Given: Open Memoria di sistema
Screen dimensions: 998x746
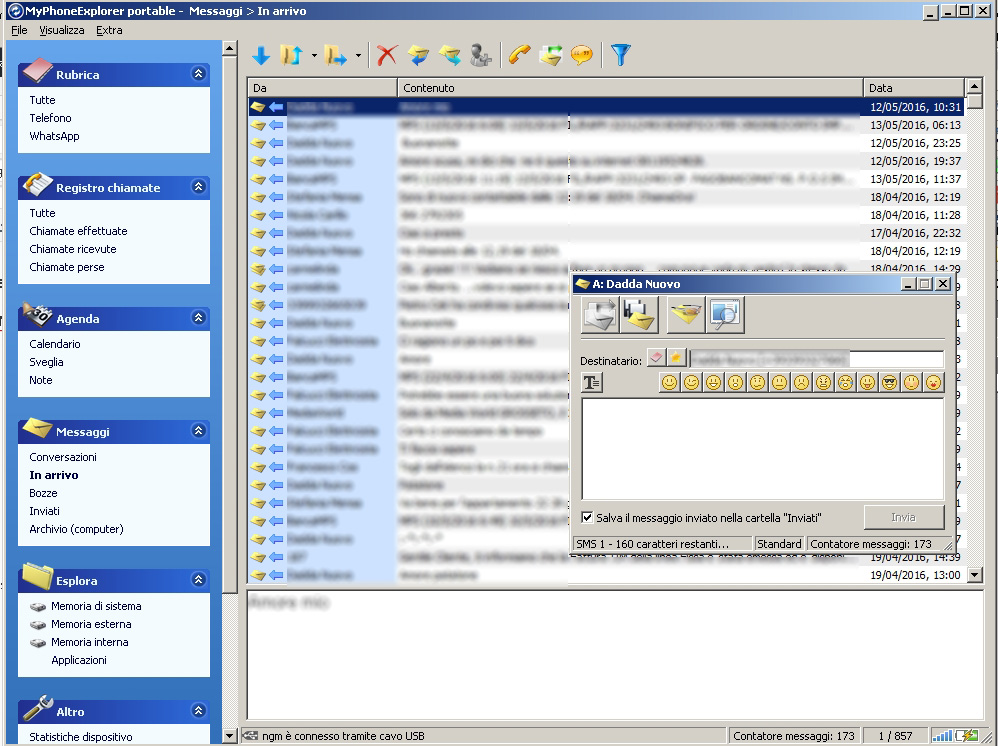Looking at the screenshot, I should point(96,606).
